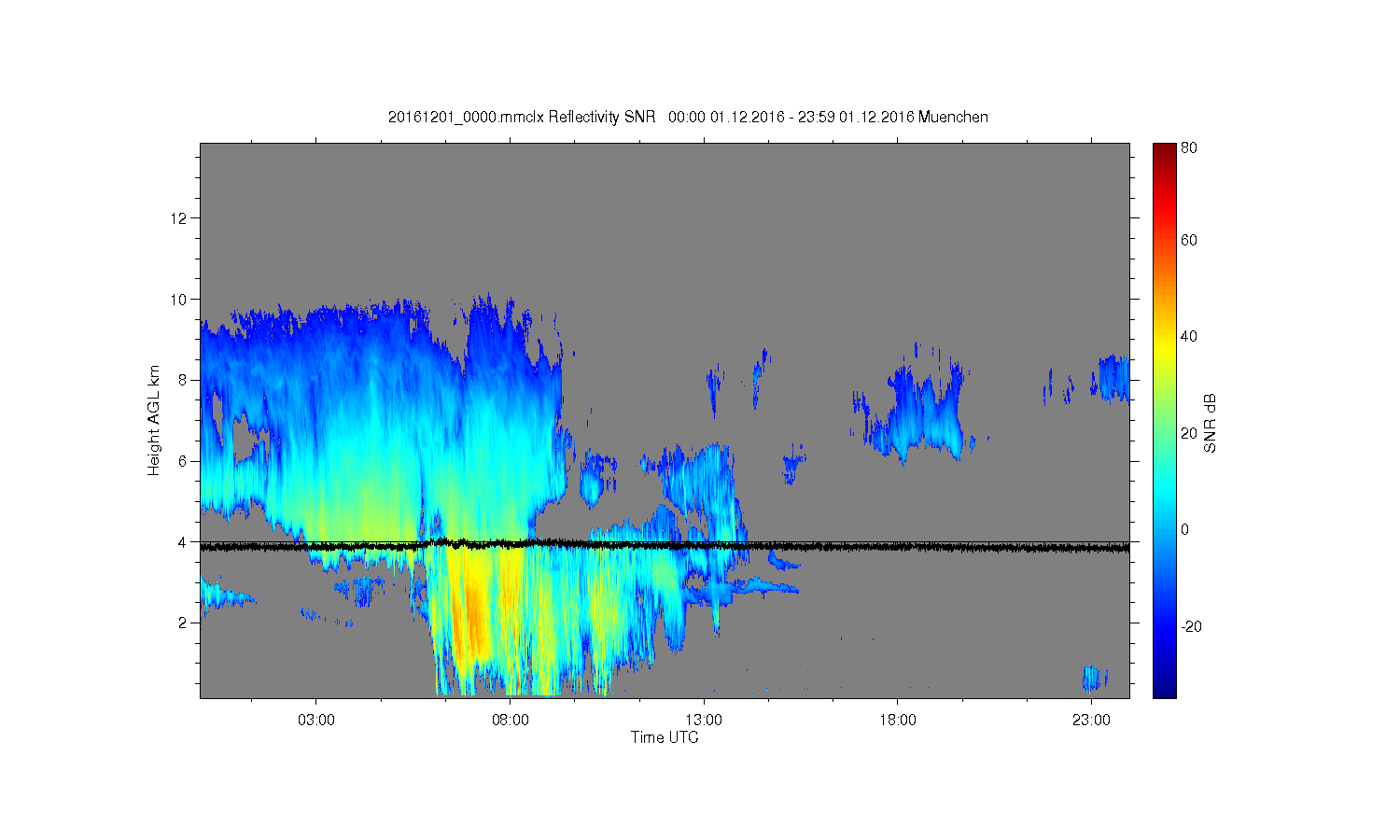Click the plot title mentioning Muenchen
The image size is (1400, 840).
tap(688, 117)
